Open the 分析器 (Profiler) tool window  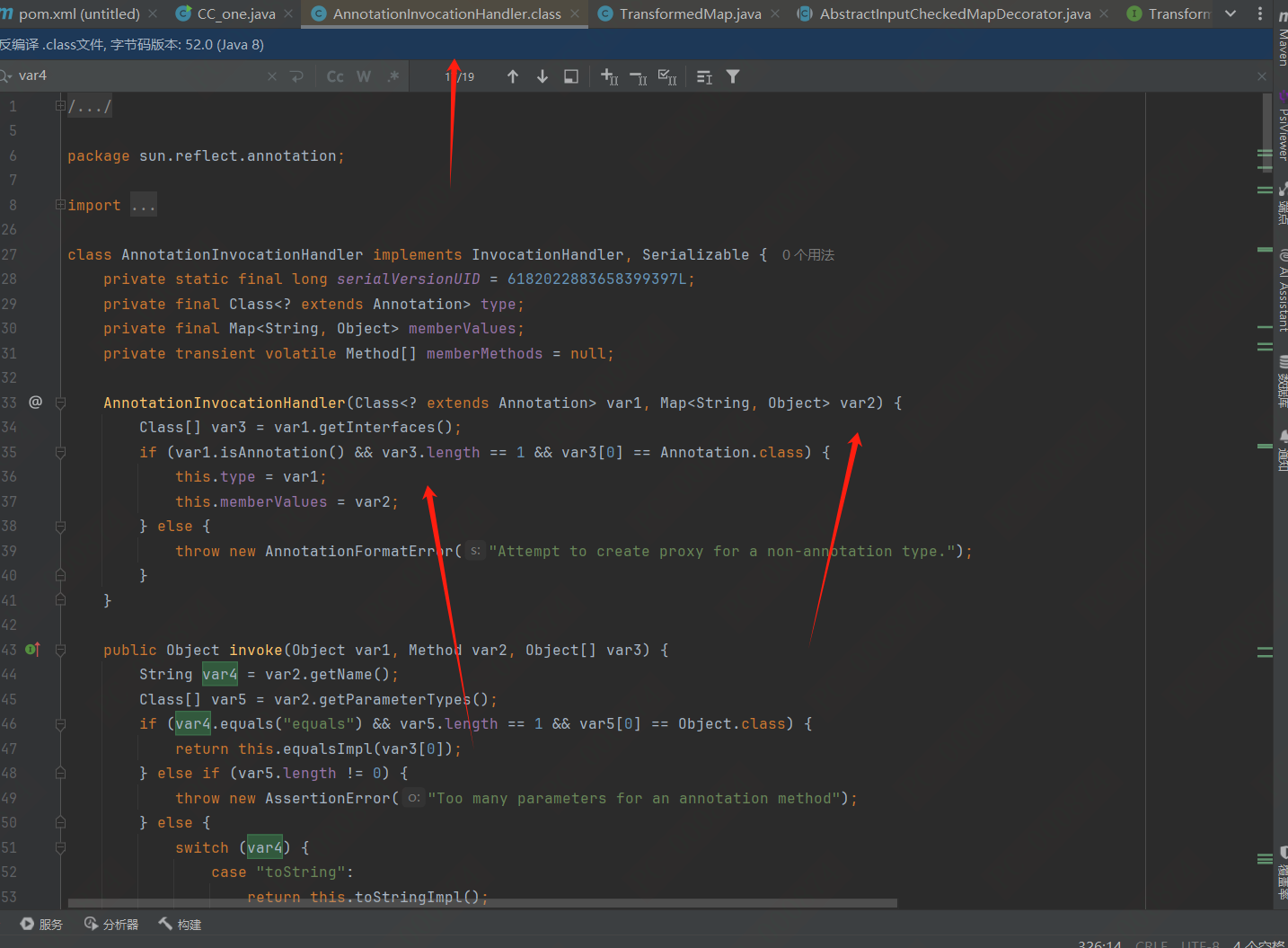111,924
